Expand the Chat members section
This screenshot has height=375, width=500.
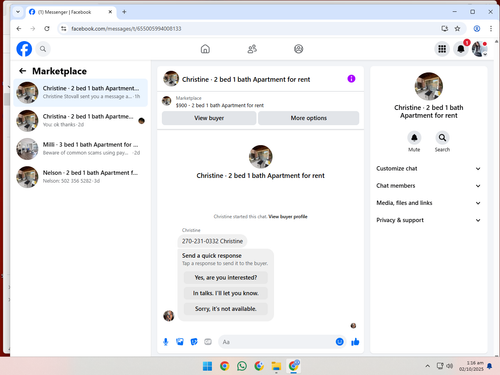428,186
